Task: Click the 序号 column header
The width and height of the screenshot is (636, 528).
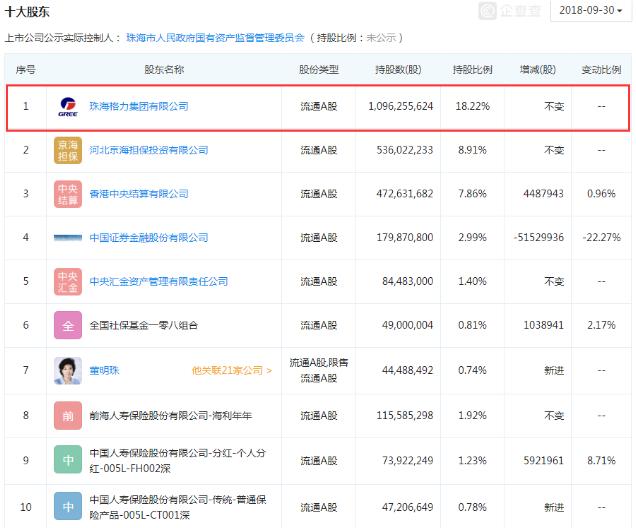Action: point(26,69)
